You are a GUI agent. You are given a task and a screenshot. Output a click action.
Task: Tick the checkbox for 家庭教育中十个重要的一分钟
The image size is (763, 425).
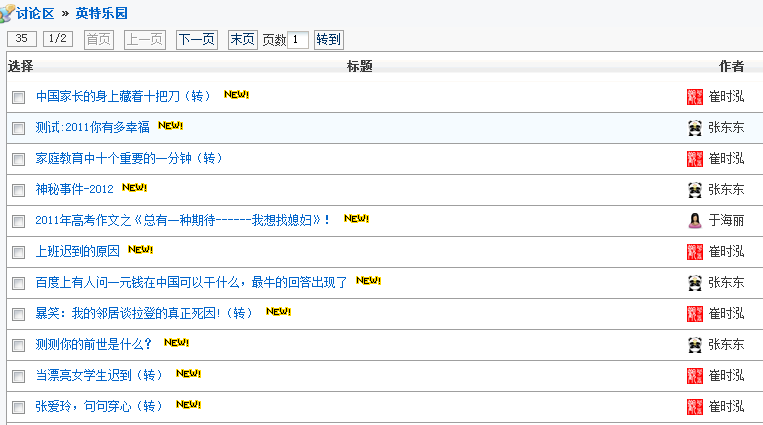tap(18, 160)
